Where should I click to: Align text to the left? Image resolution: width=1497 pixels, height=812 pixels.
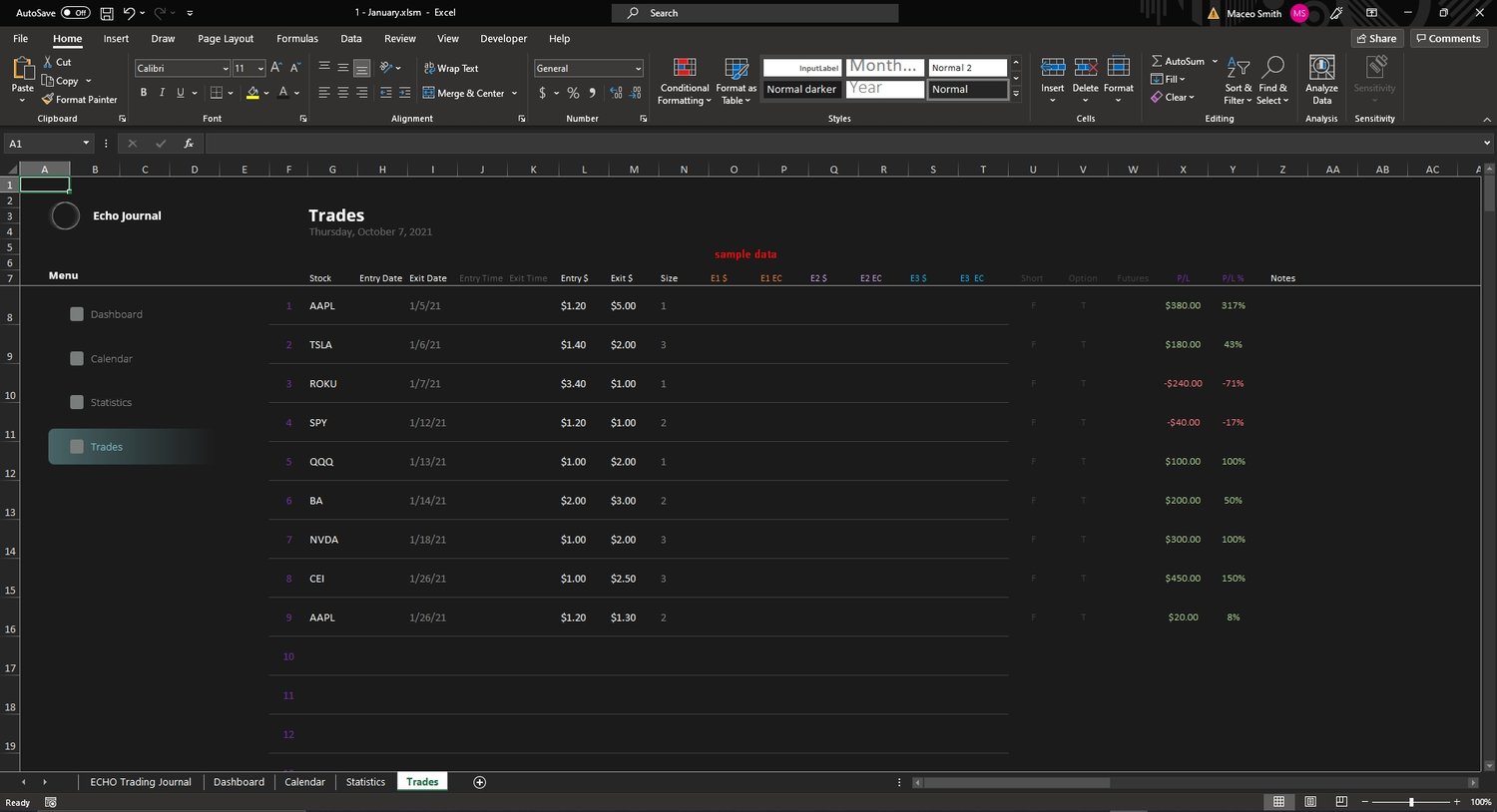tap(324, 93)
